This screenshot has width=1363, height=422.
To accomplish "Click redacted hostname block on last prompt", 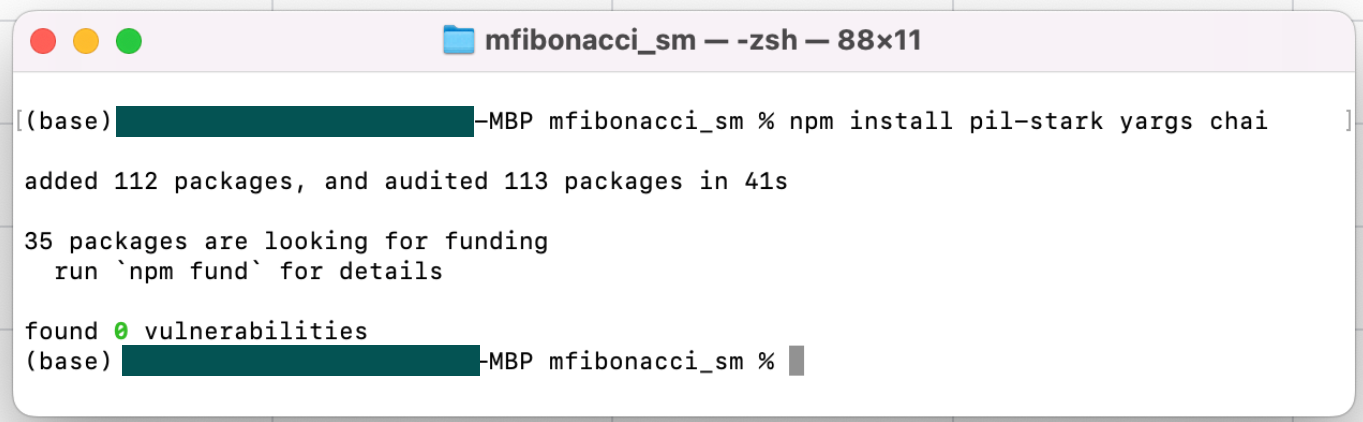I will click(x=300, y=360).
